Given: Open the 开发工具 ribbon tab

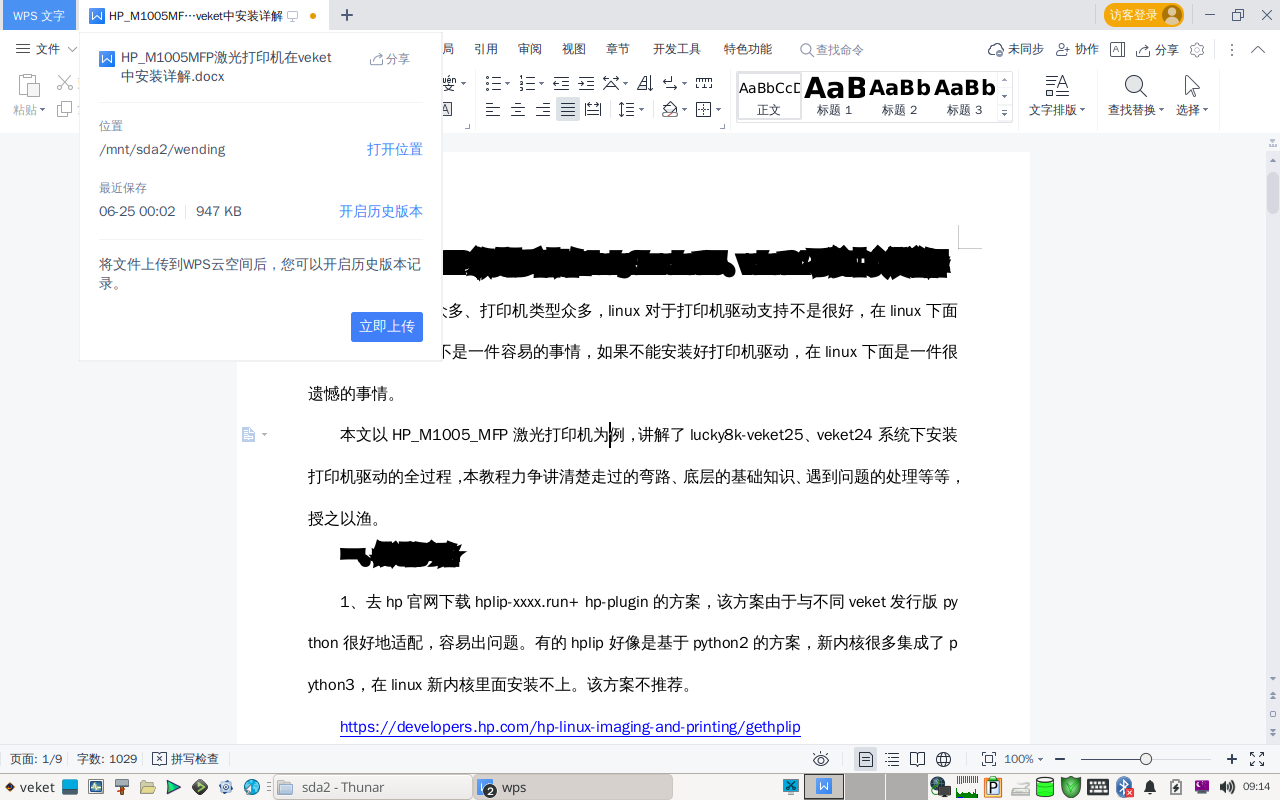Looking at the screenshot, I should pyautogui.click(x=677, y=49).
